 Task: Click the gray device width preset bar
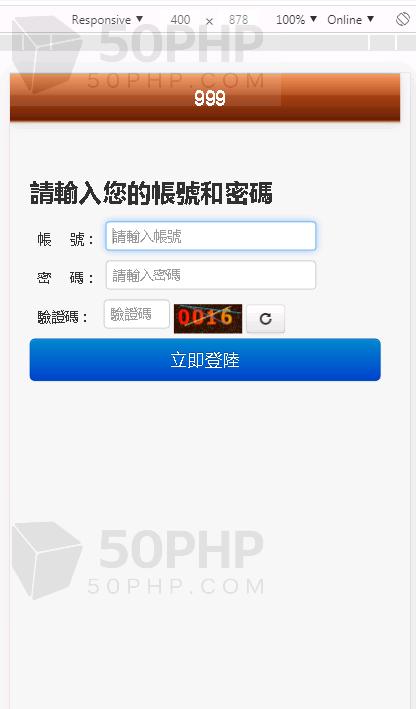pos(208,43)
